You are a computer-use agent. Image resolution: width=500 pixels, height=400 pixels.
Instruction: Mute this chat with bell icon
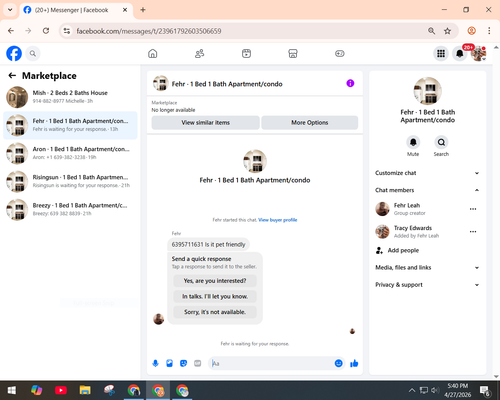point(413,142)
